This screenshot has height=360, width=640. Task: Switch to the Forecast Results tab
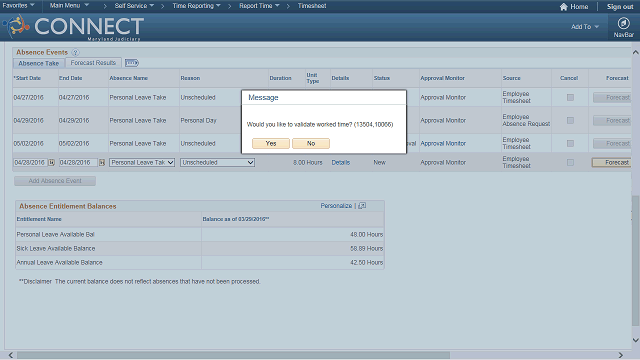coord(93,63)
